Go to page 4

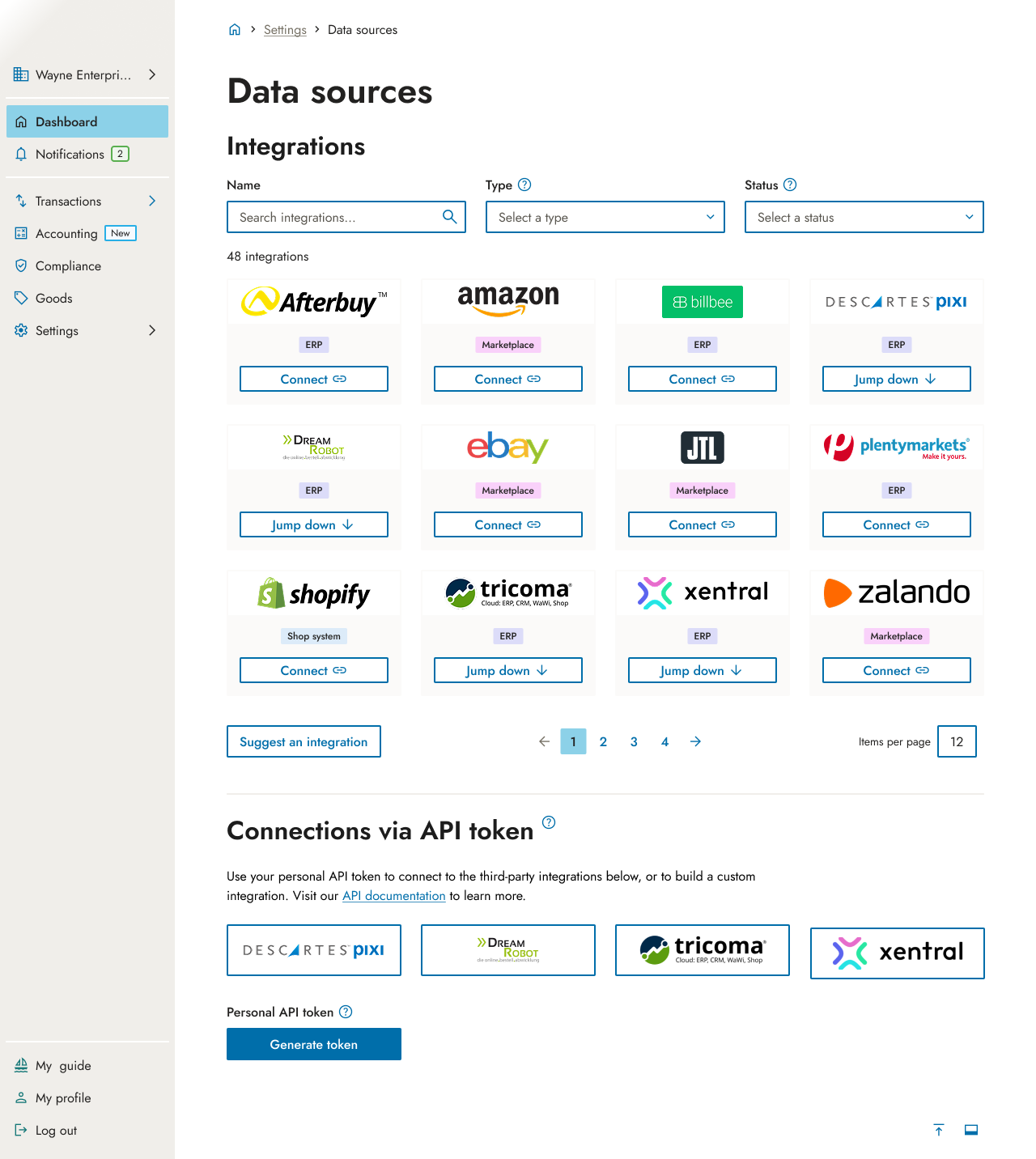pyautogui.click(x=664, y=741)
